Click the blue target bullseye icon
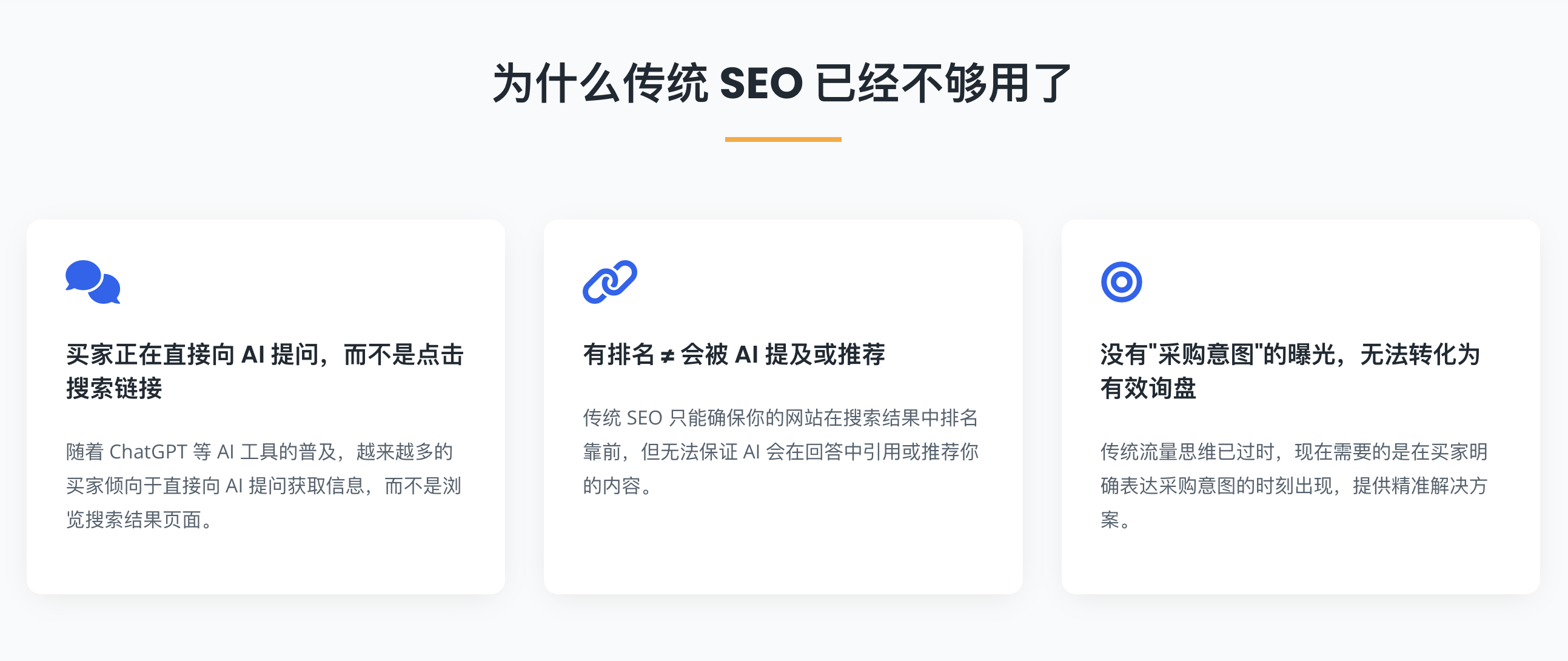The width and height of the screenshot is (1568, 661). tap(1121, 282)
